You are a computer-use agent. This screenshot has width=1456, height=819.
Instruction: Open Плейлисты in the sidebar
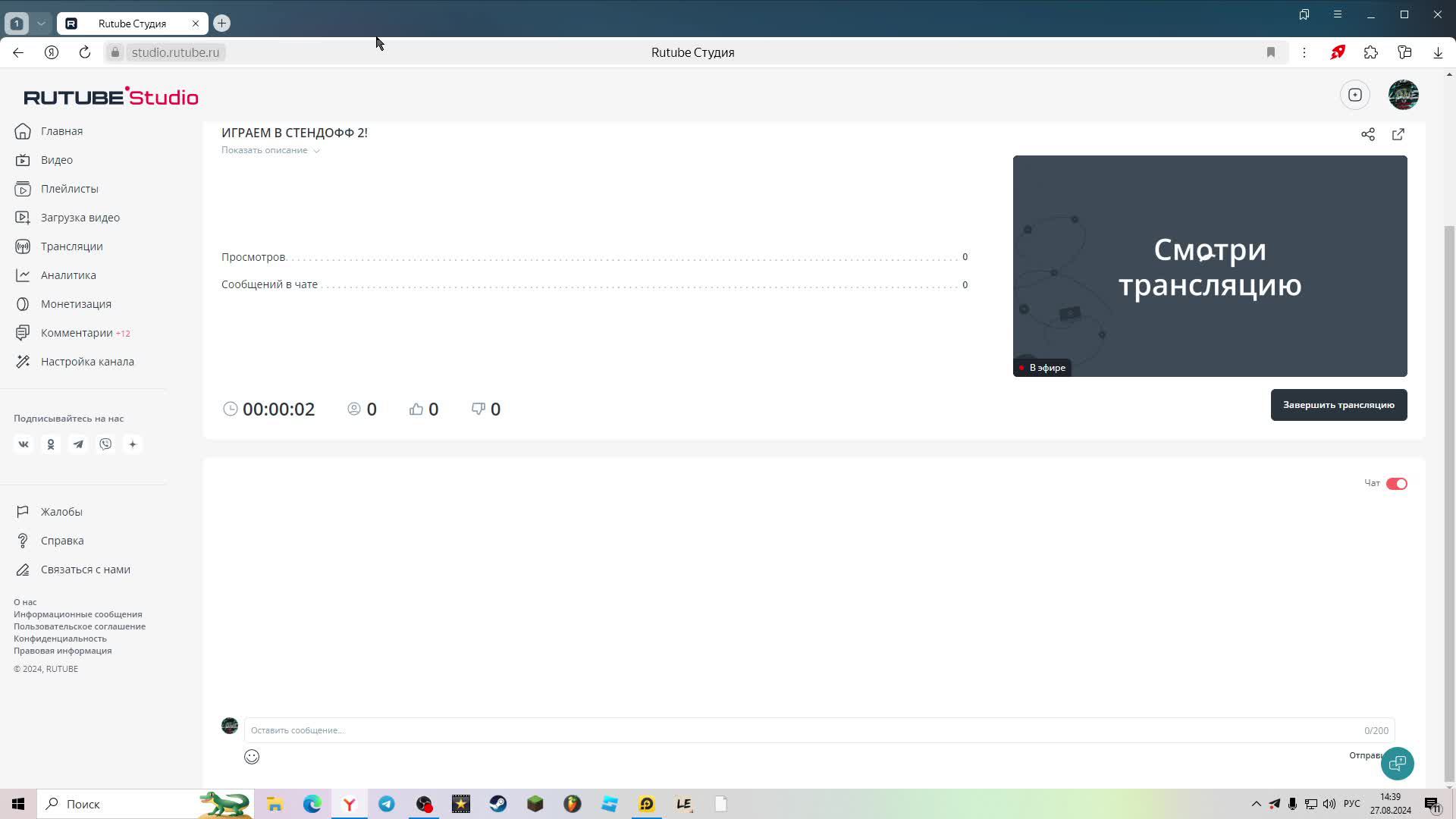click(x=57, y=189)
